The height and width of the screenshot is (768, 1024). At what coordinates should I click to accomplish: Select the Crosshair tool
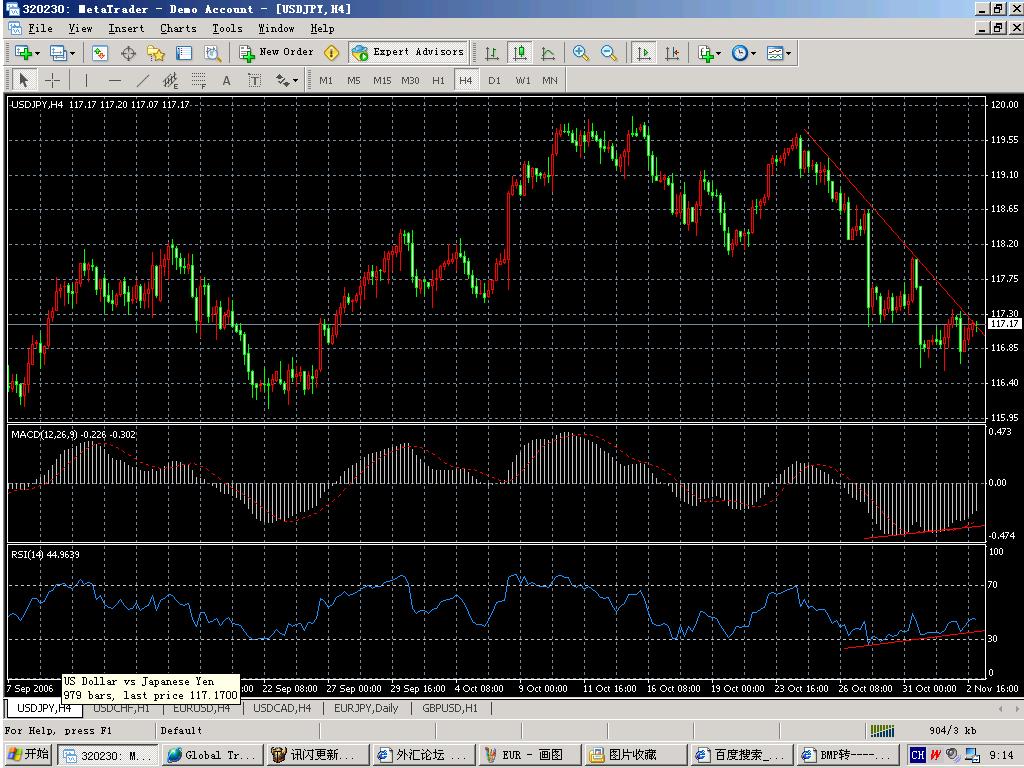click(52, 80)
